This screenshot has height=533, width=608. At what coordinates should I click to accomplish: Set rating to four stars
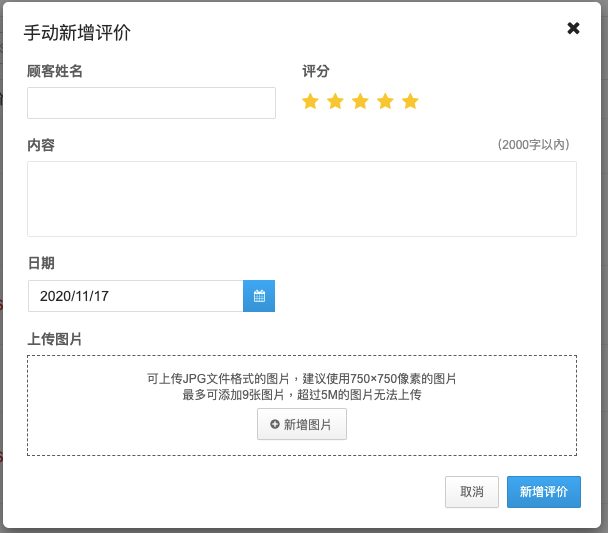coord(385,102)
